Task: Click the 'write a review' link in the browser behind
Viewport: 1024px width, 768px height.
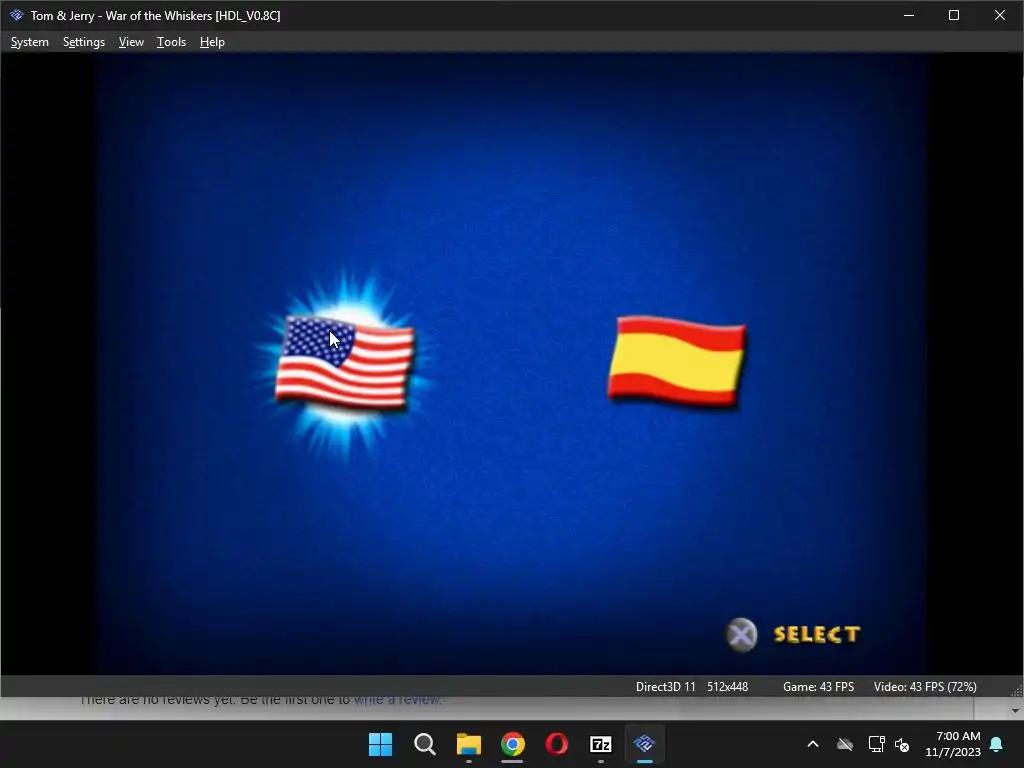Action: click(398, 701)
